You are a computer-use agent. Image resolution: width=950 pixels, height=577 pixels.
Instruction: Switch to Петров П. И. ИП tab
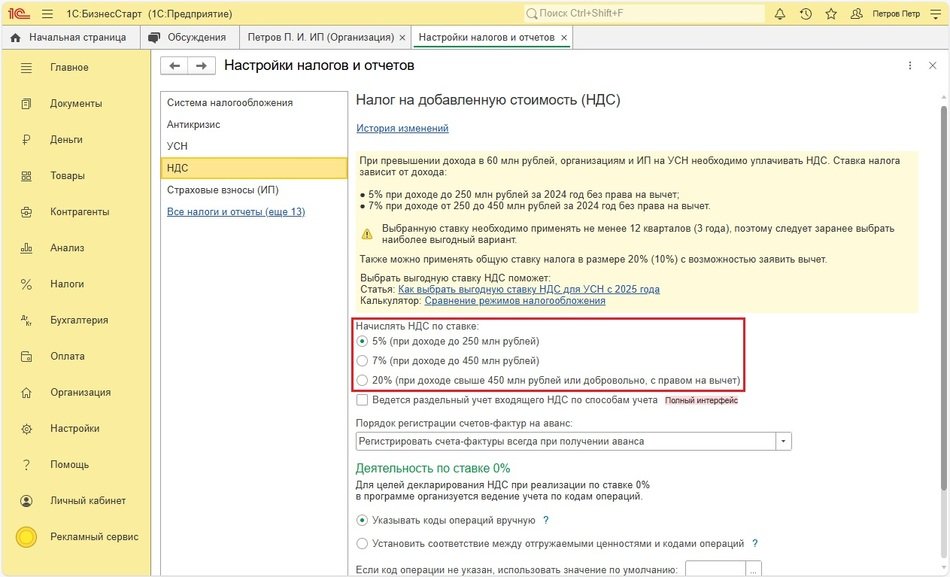coord(320,37)
